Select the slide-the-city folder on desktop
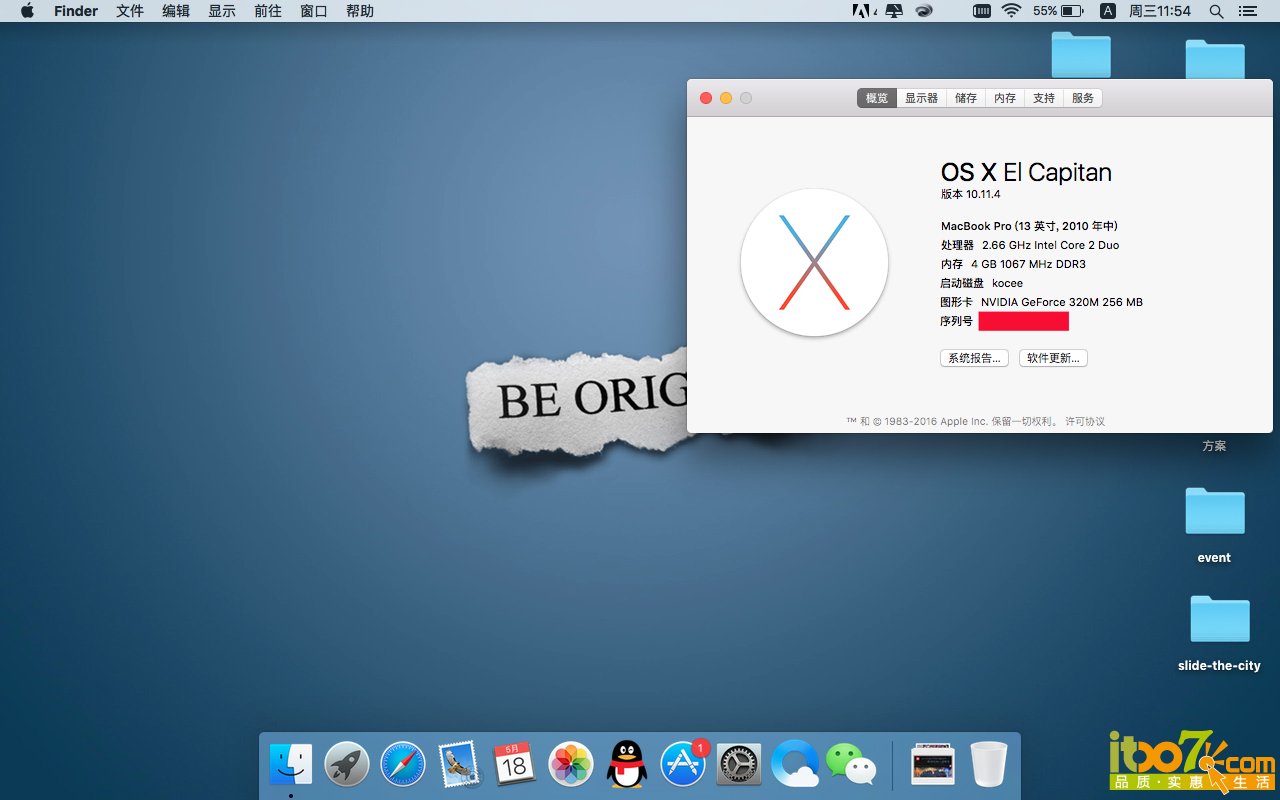 click(x=1220, y=619)
